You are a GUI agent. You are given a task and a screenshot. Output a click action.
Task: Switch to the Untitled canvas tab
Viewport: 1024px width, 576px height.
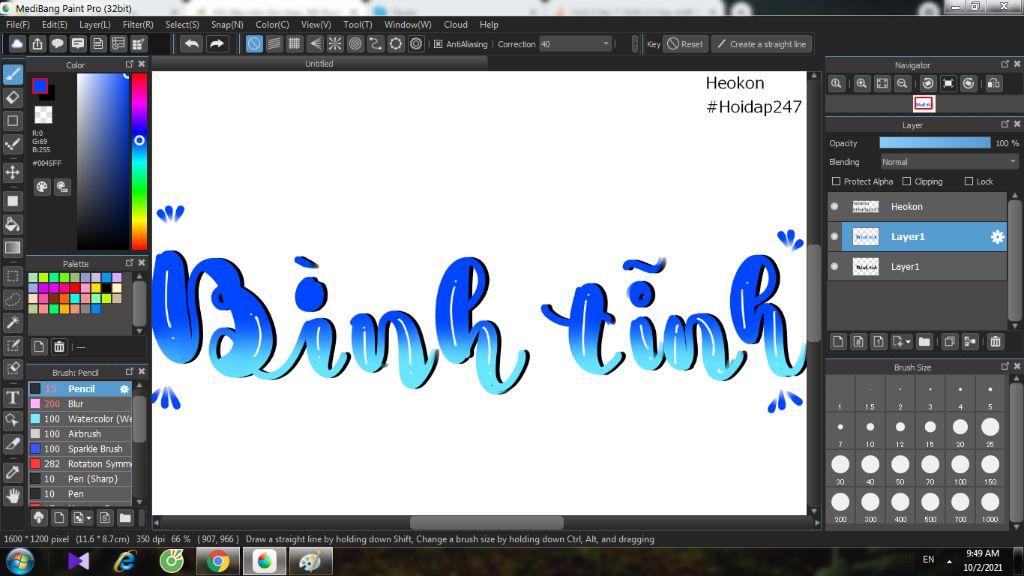tap(319, 64)
